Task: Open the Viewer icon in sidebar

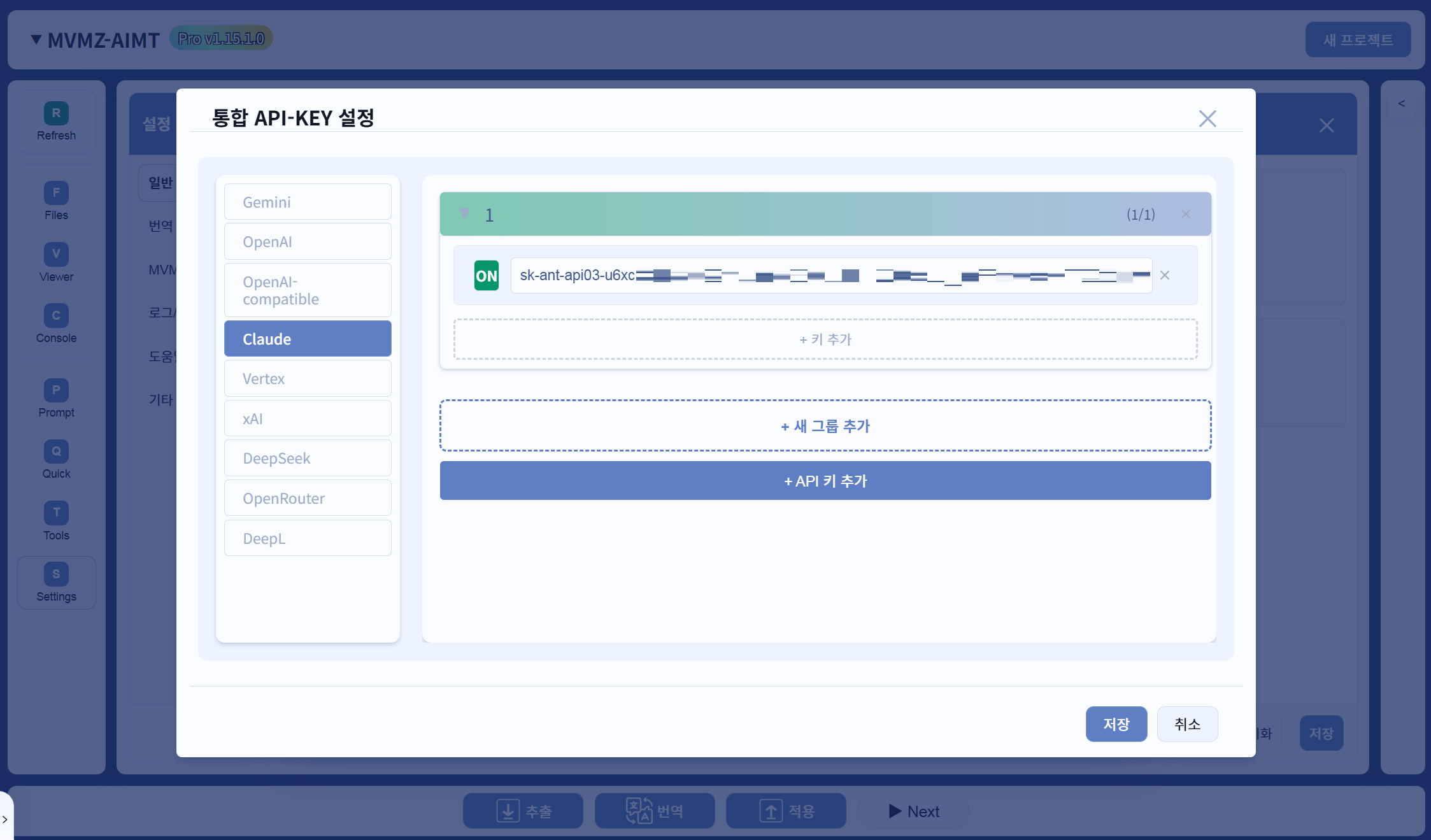Action: point(56,254)
